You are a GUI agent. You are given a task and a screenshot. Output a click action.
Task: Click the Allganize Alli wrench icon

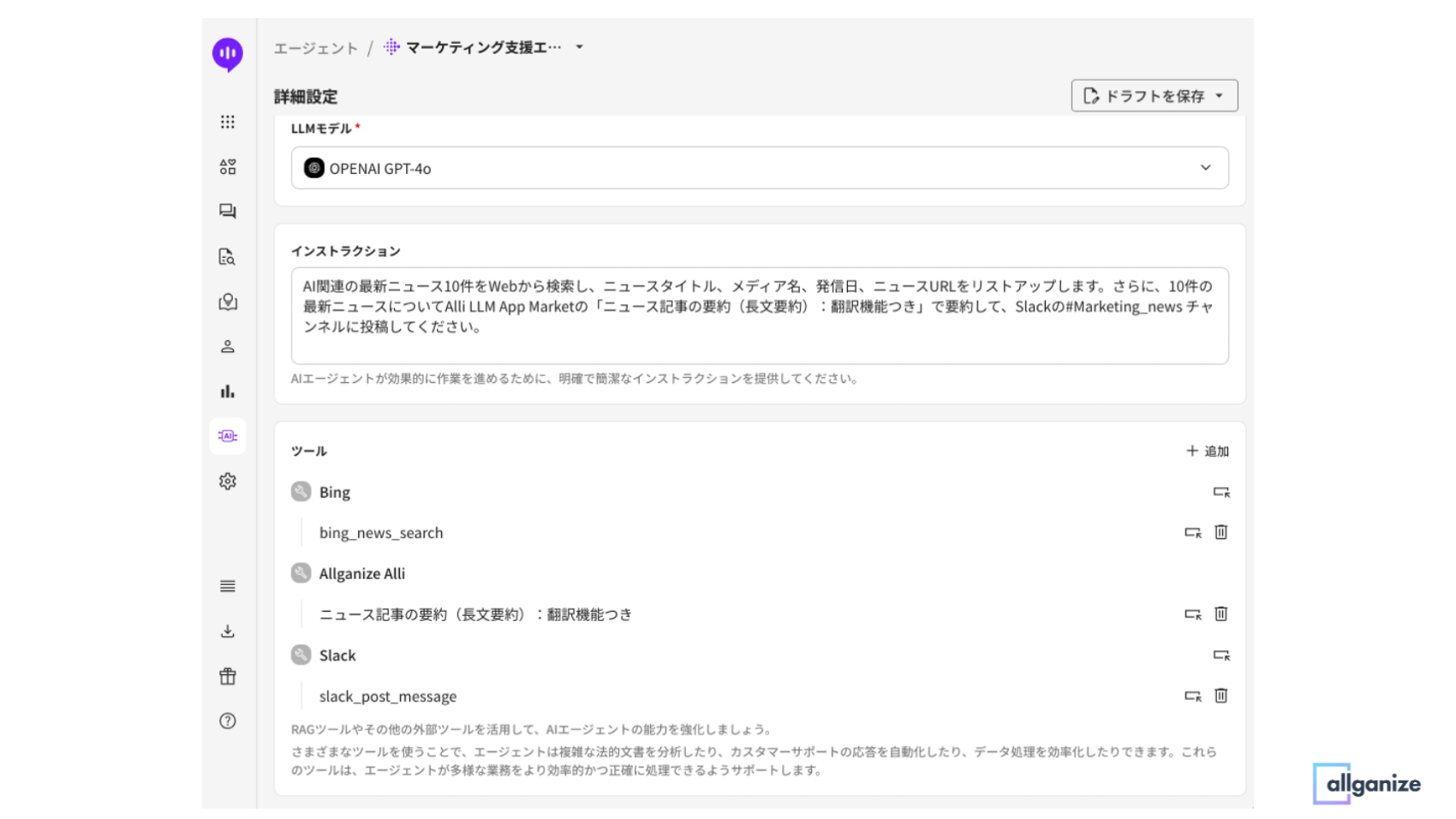[301, 572]
